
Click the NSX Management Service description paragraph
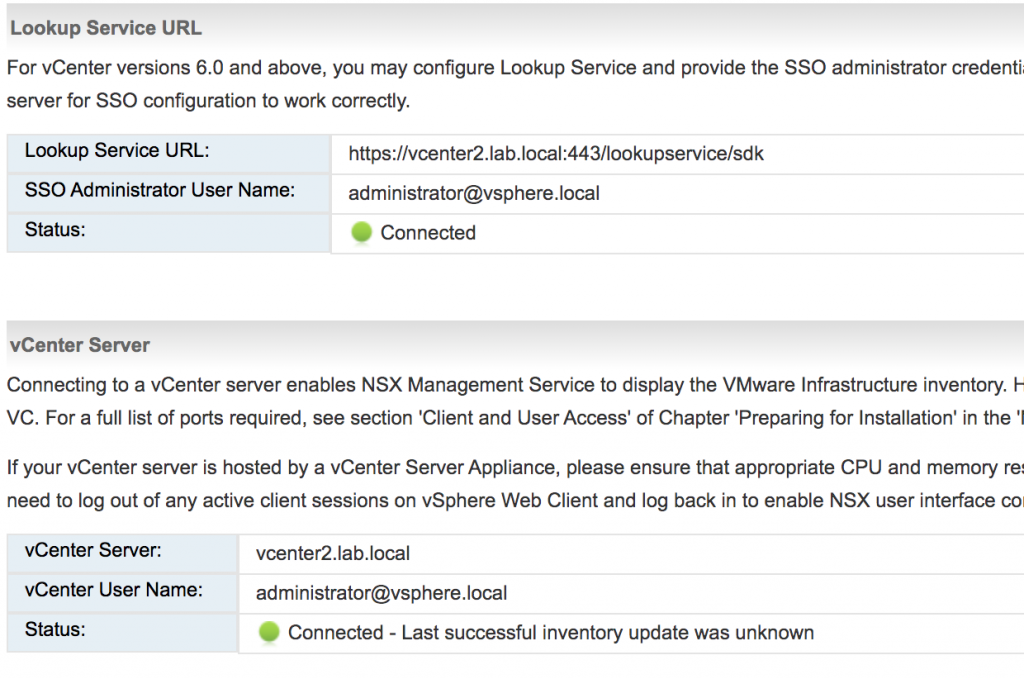pos(515,402)
